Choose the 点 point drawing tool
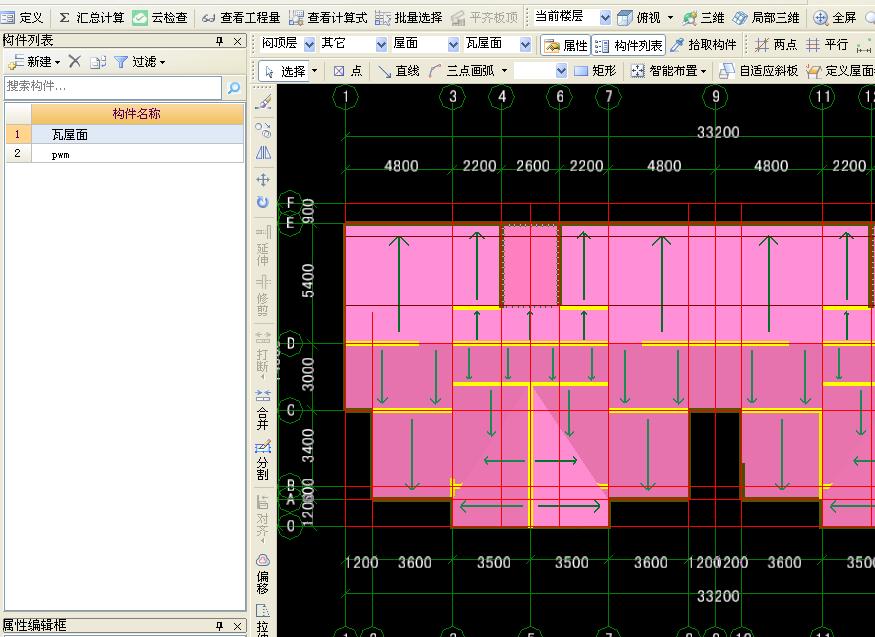875x637 pixels. pos(348,71)
